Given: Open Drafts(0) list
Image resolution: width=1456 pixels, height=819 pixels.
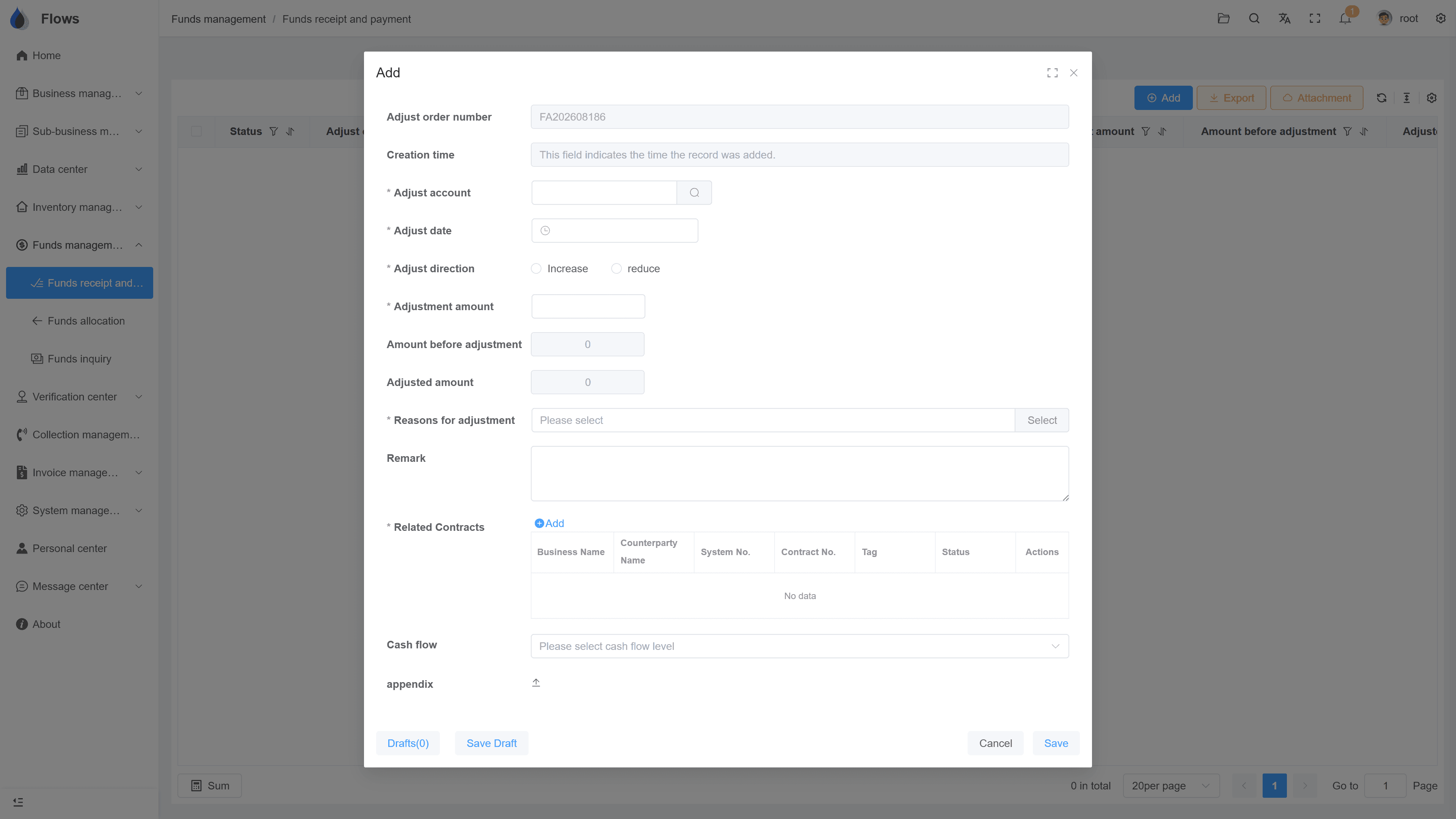Looking at the screenshot, I should click(408, 743).
